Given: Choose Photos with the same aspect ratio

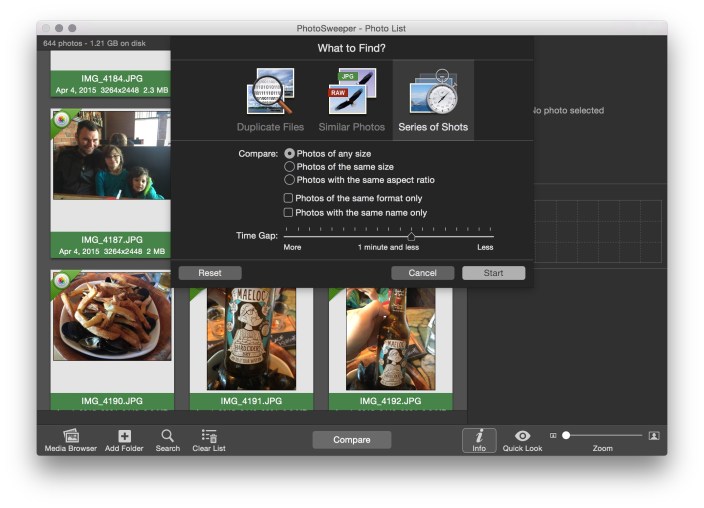Looking at the screenshot, I should pyautogui.click(x=290, y=180).
